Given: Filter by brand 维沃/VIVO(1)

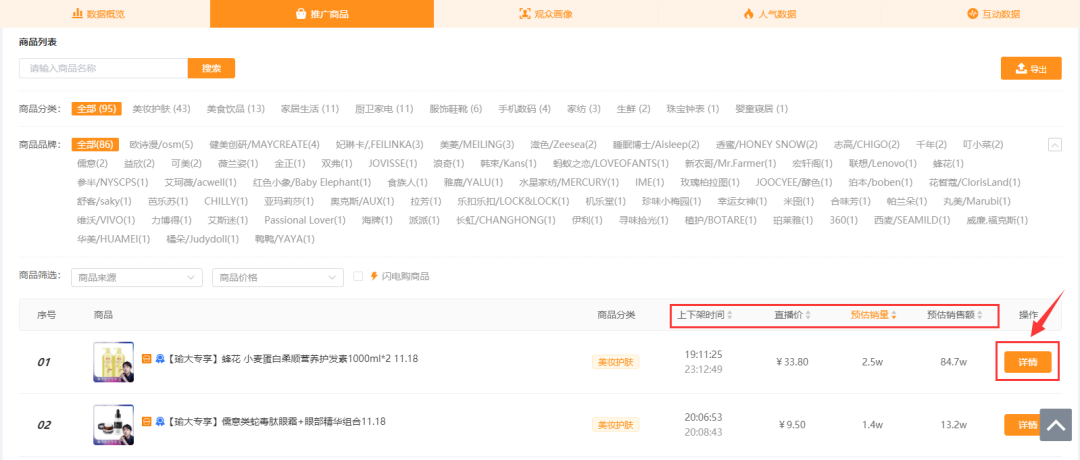Looking at the screenshot, I should (106, 220).
